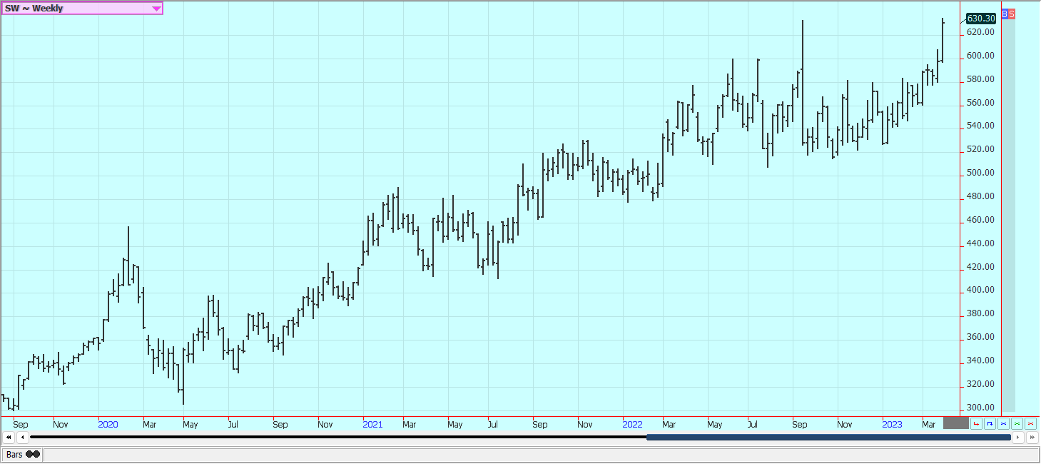Click the 520.00 price axis label
This screenshot has width=1042, height=464.
[980, 150]
